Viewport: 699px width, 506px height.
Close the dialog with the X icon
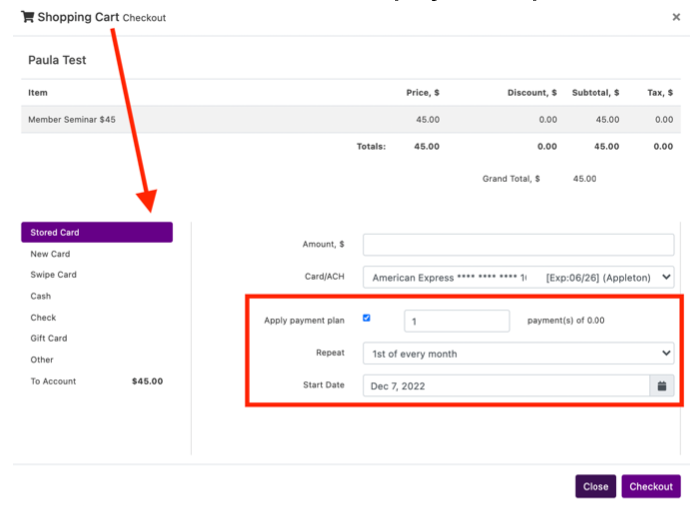pyautogui.click(x=676, y=17)
